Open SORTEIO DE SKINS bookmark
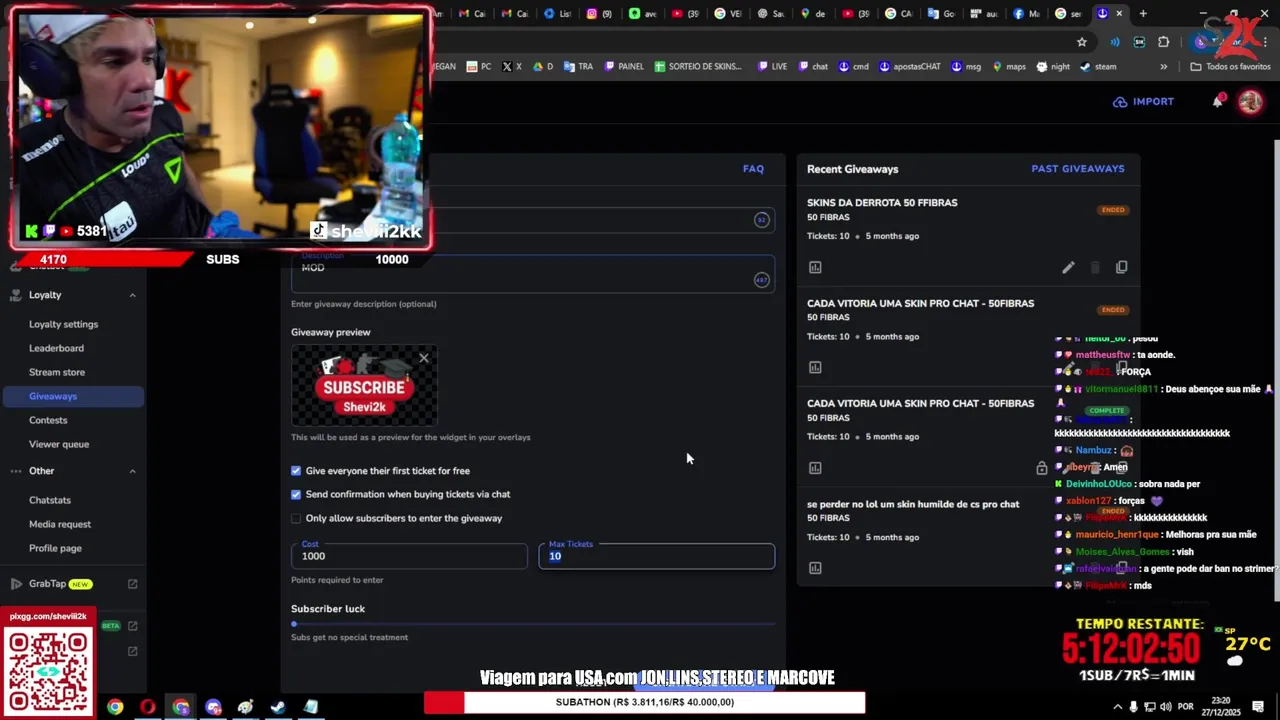The width and height of the screenshot is (1280, 720). coord(698,67)
